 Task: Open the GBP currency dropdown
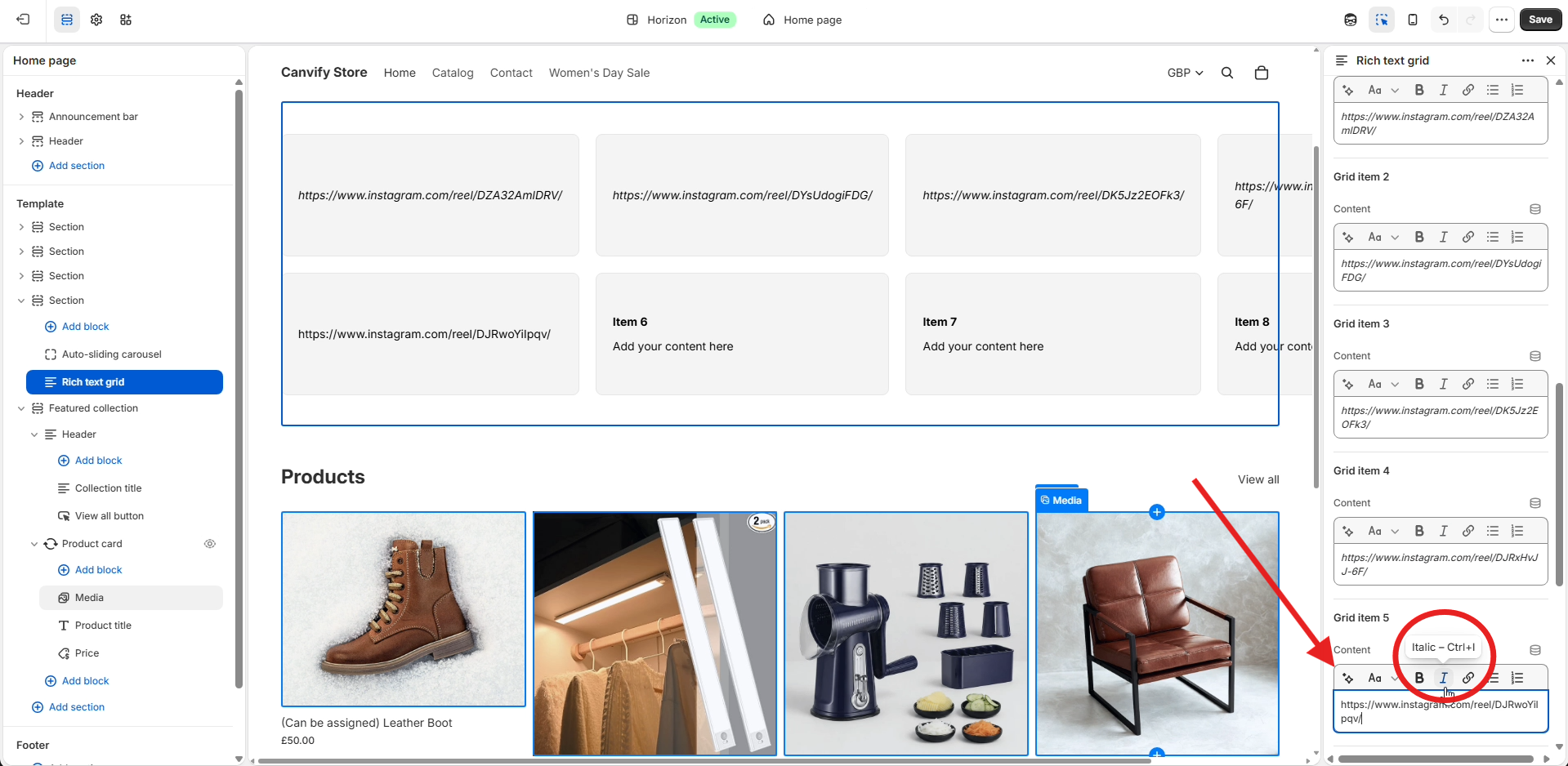click(x=1185, y=73)
